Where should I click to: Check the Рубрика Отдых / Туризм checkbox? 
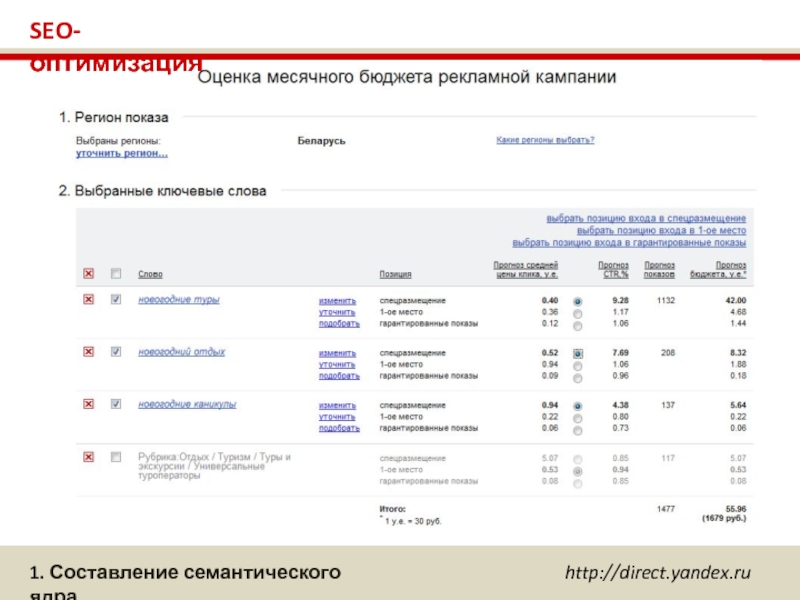[116, 457]
